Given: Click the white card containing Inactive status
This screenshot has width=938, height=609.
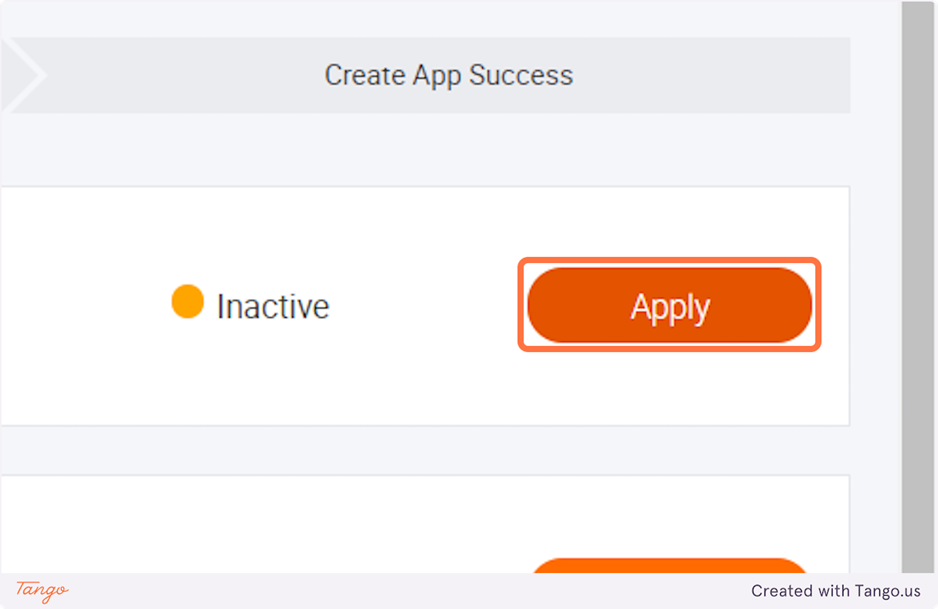Looking at the screenshot, I should tap(400, 380).
